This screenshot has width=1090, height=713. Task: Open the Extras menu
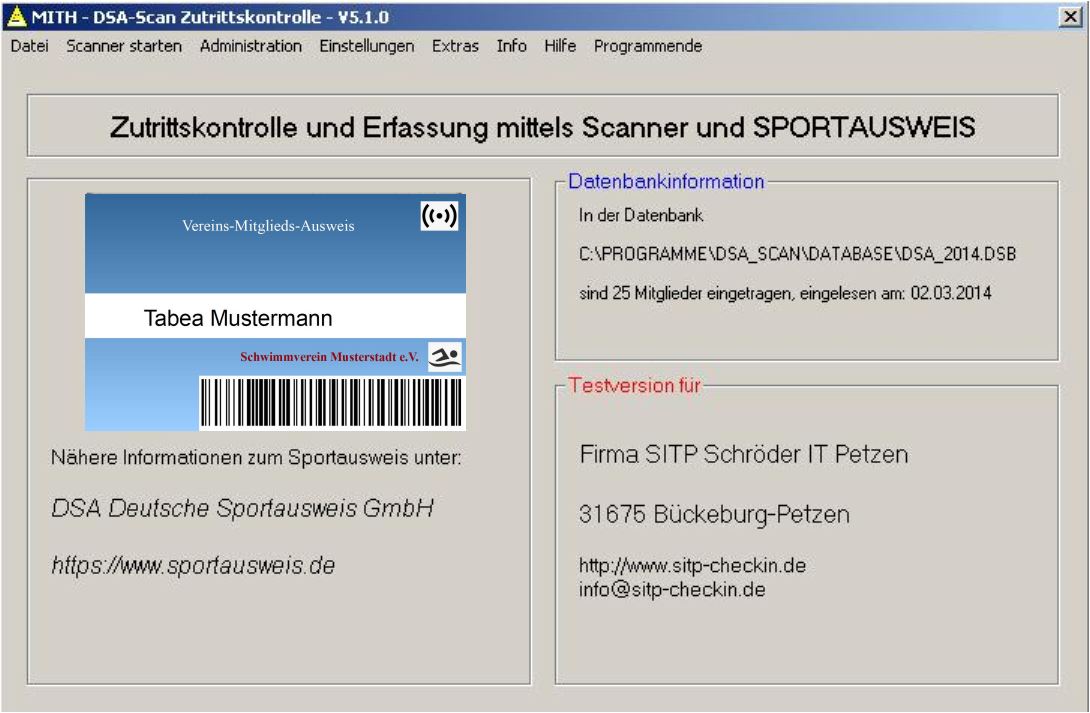pos(455,46)
